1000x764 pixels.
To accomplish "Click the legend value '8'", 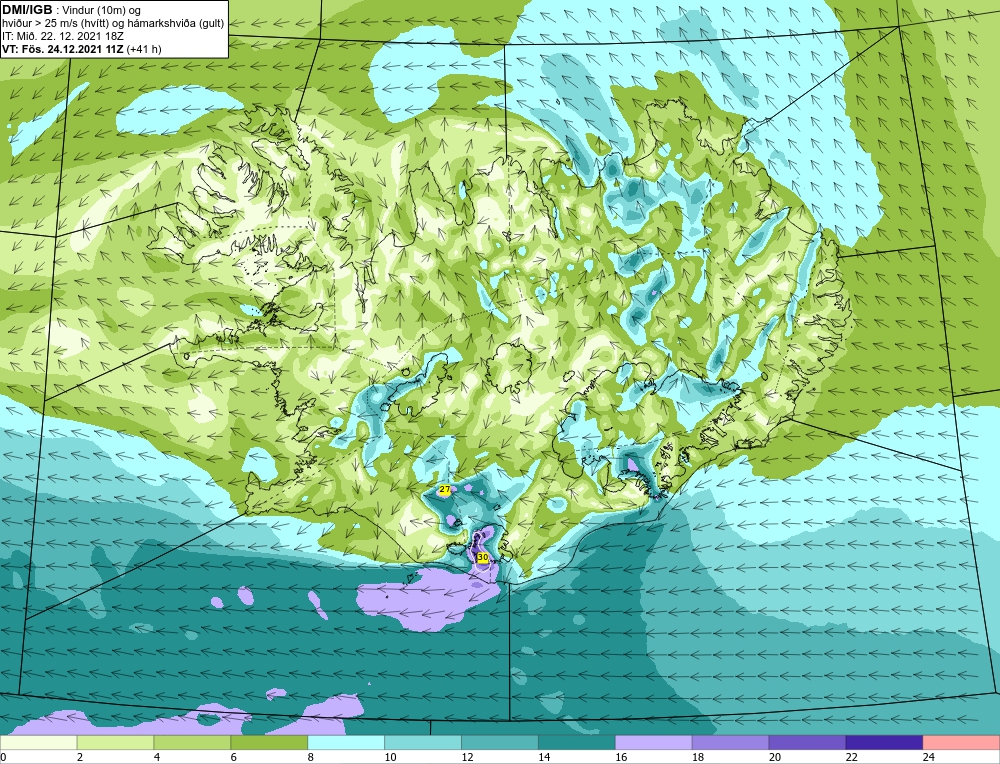I will point(311,757).
